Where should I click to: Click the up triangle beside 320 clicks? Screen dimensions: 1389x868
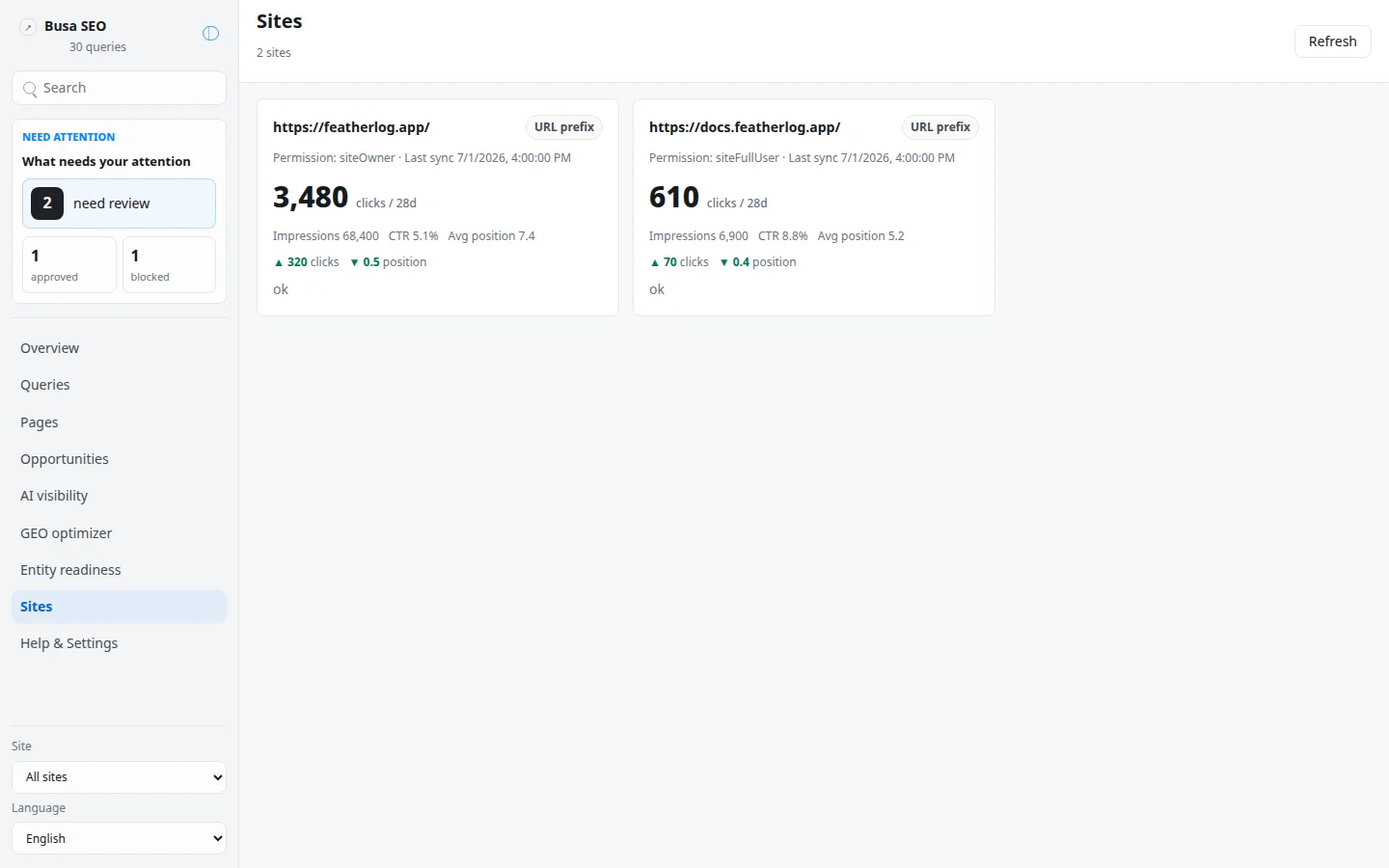point(279,262)
